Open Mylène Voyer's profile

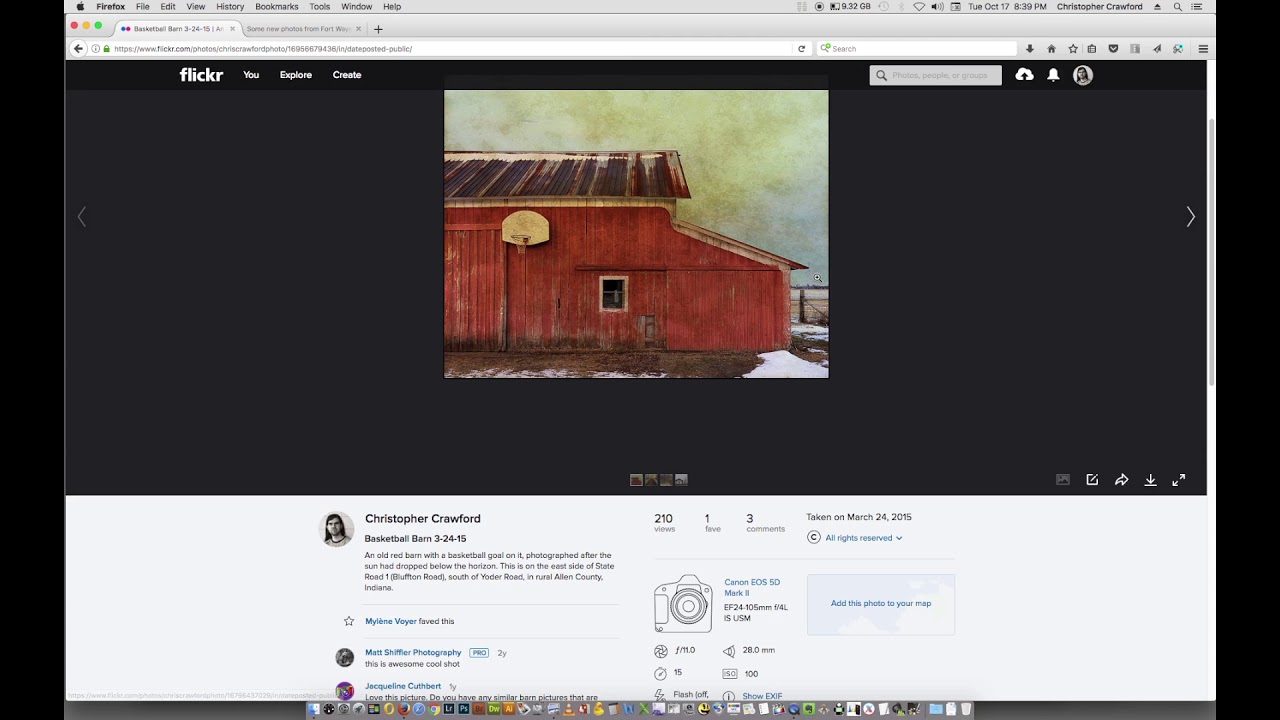point(391,621)
